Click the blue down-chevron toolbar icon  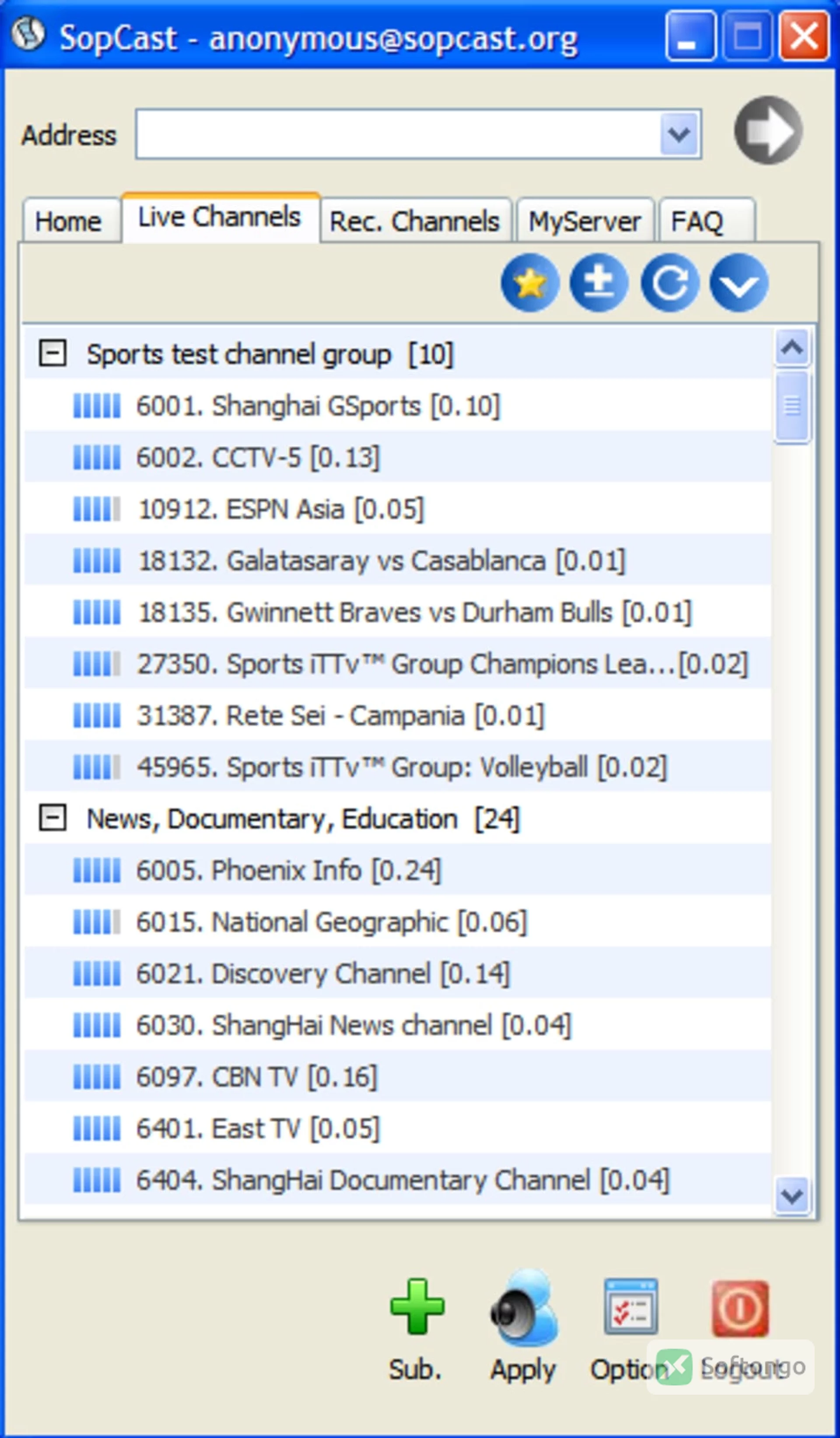point(739,282)
